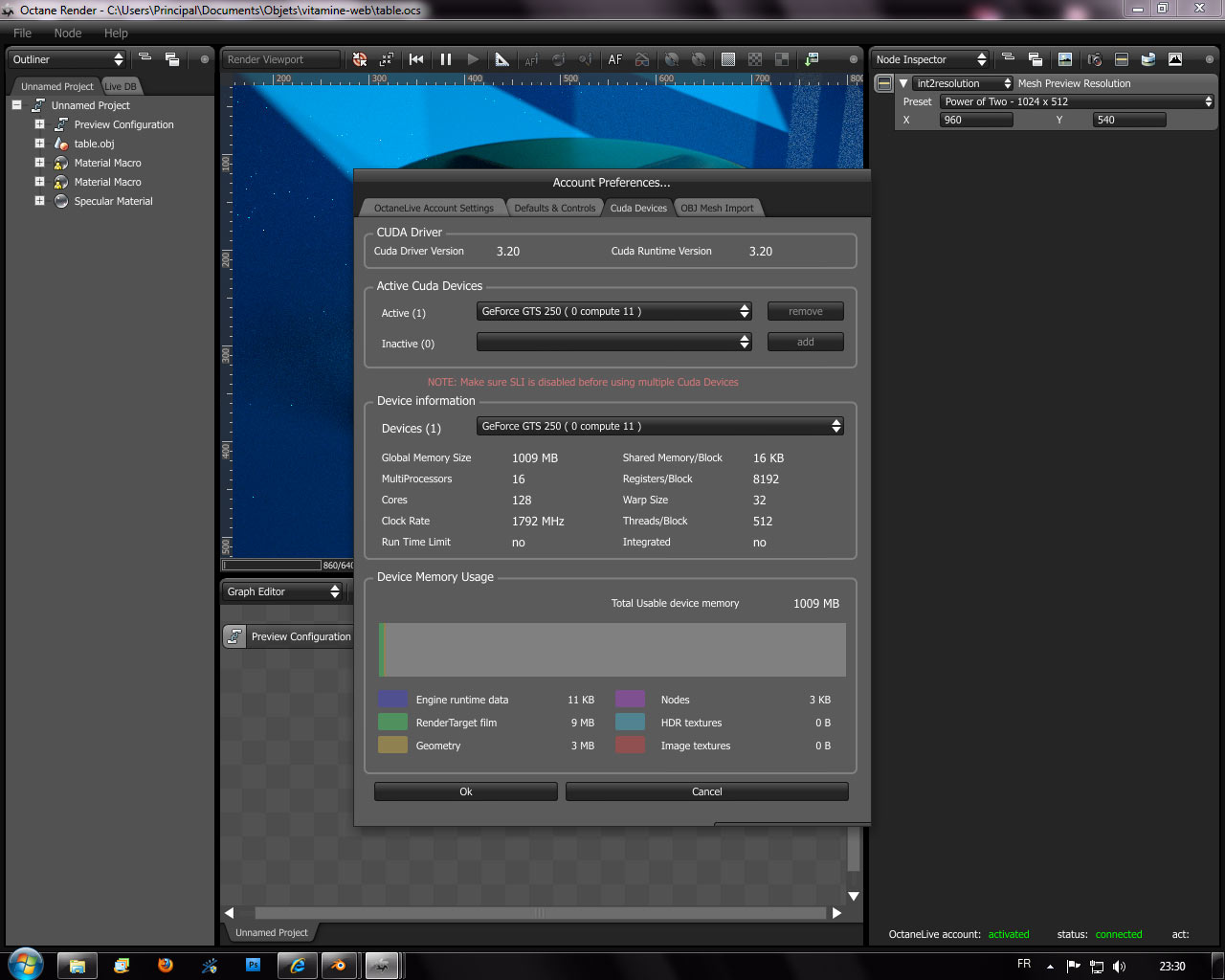Click the overlapping windows icon in Node Inspector toolbar

tap(1035, 59)
